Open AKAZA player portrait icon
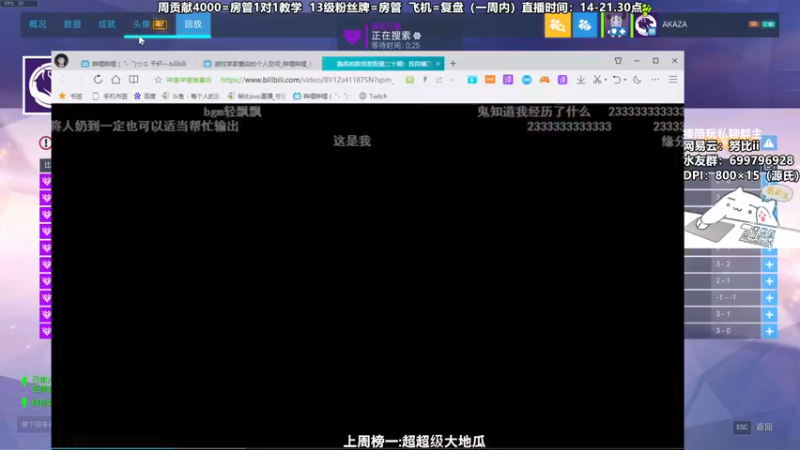 pos(645,24)
